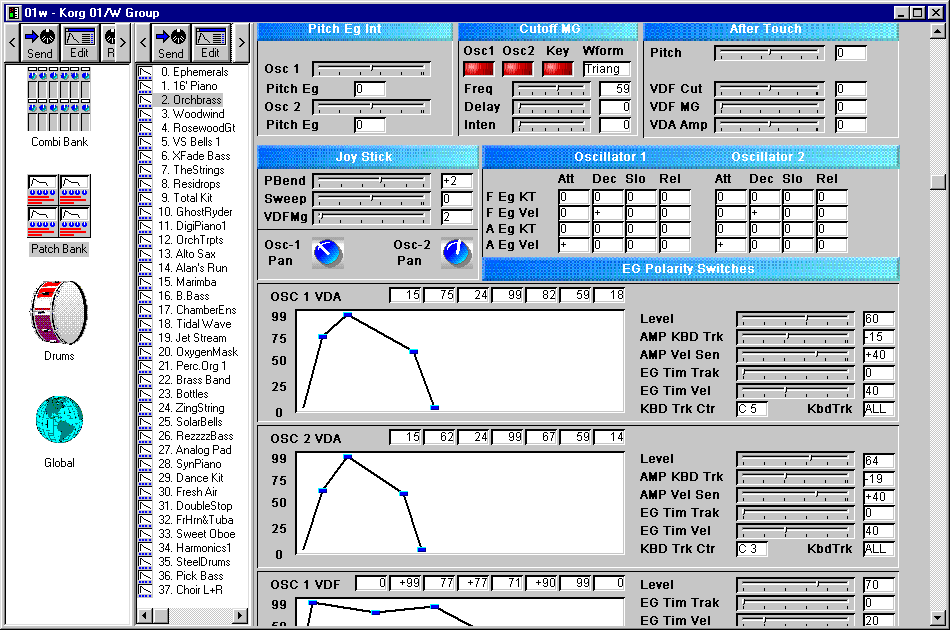This screenshot has width=950, height=630.
Task: Click patch icon beside 37. Choir L+R
Action: (145, 590)
